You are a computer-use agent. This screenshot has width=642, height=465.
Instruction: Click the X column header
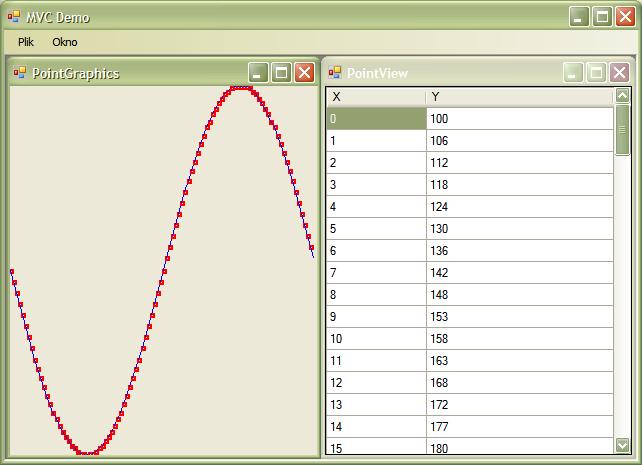(376, 97)
